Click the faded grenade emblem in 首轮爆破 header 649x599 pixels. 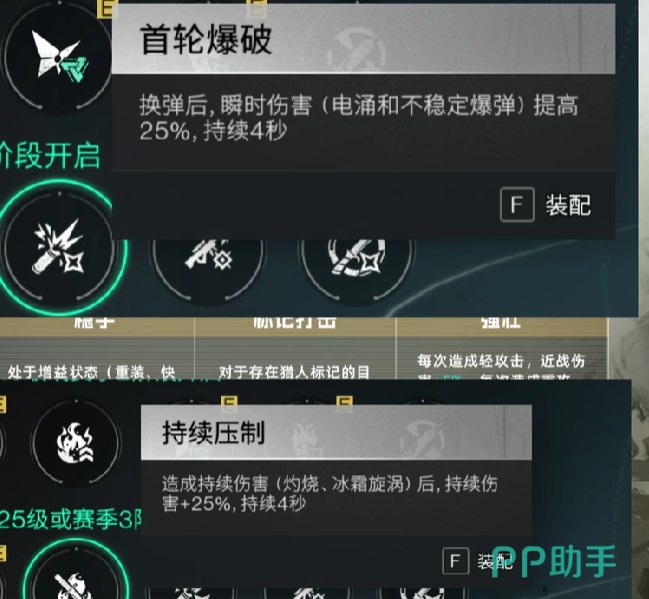(356, 48)
